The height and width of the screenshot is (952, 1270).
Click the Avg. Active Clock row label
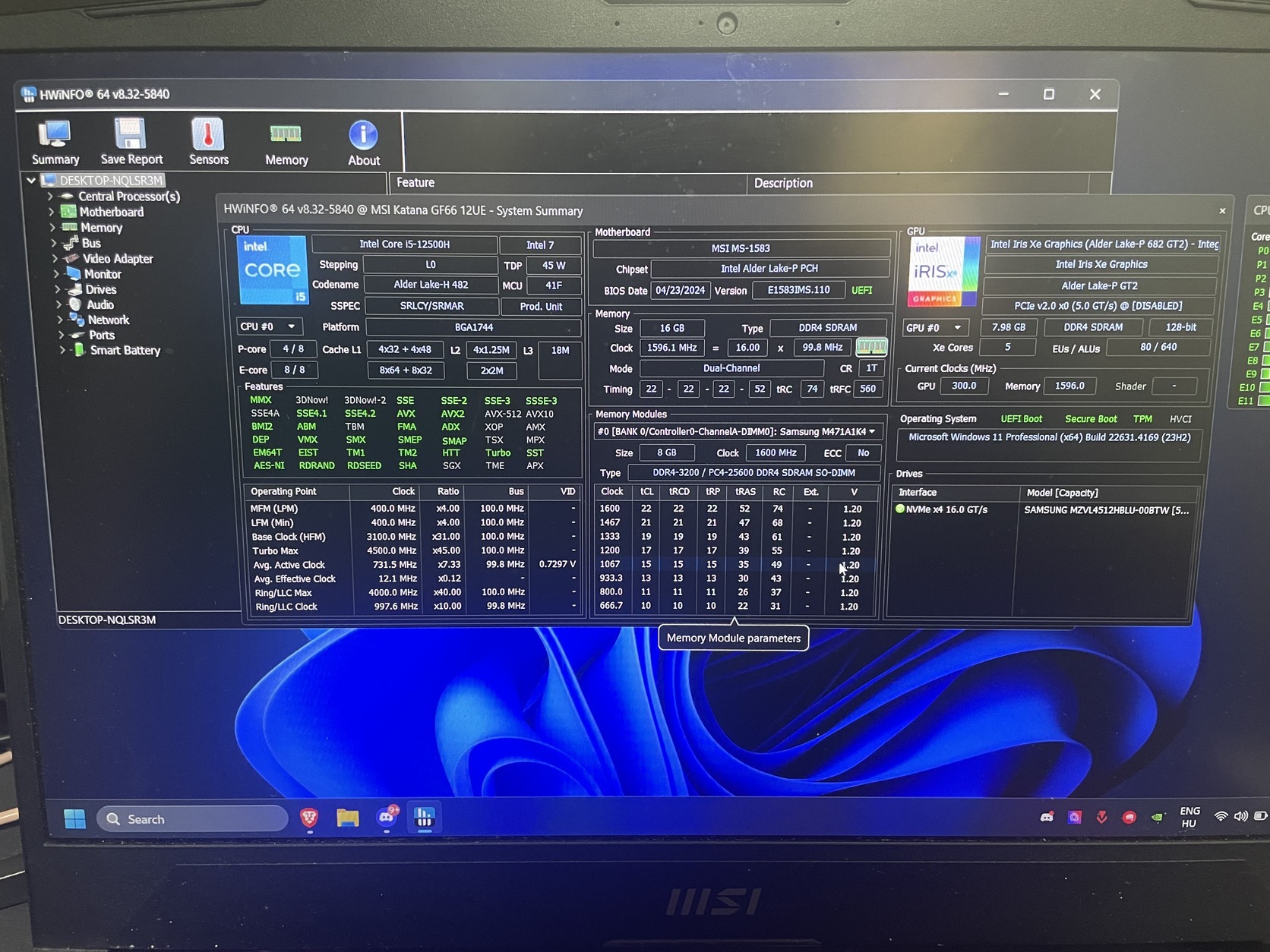(x=289, y=565)
